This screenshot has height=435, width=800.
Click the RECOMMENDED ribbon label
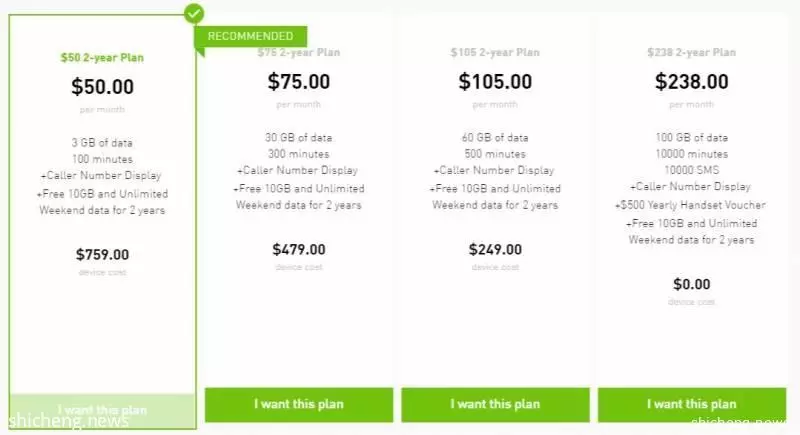[x=251, y=36]
